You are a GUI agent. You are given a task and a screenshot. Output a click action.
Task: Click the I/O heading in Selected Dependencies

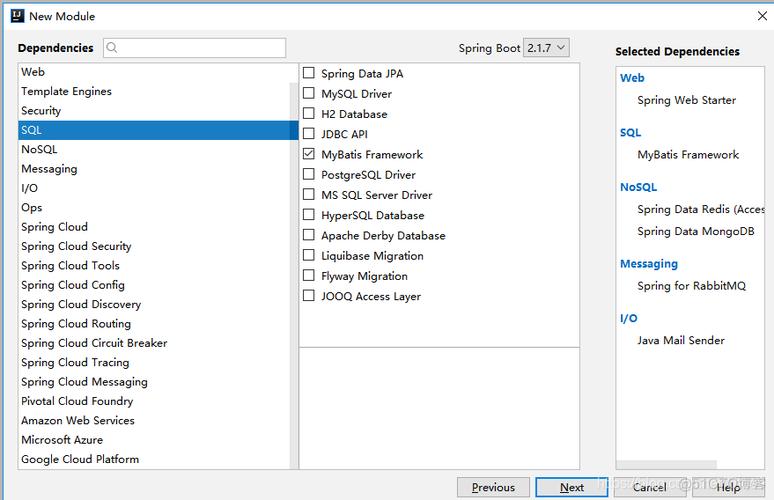point(628,318)
